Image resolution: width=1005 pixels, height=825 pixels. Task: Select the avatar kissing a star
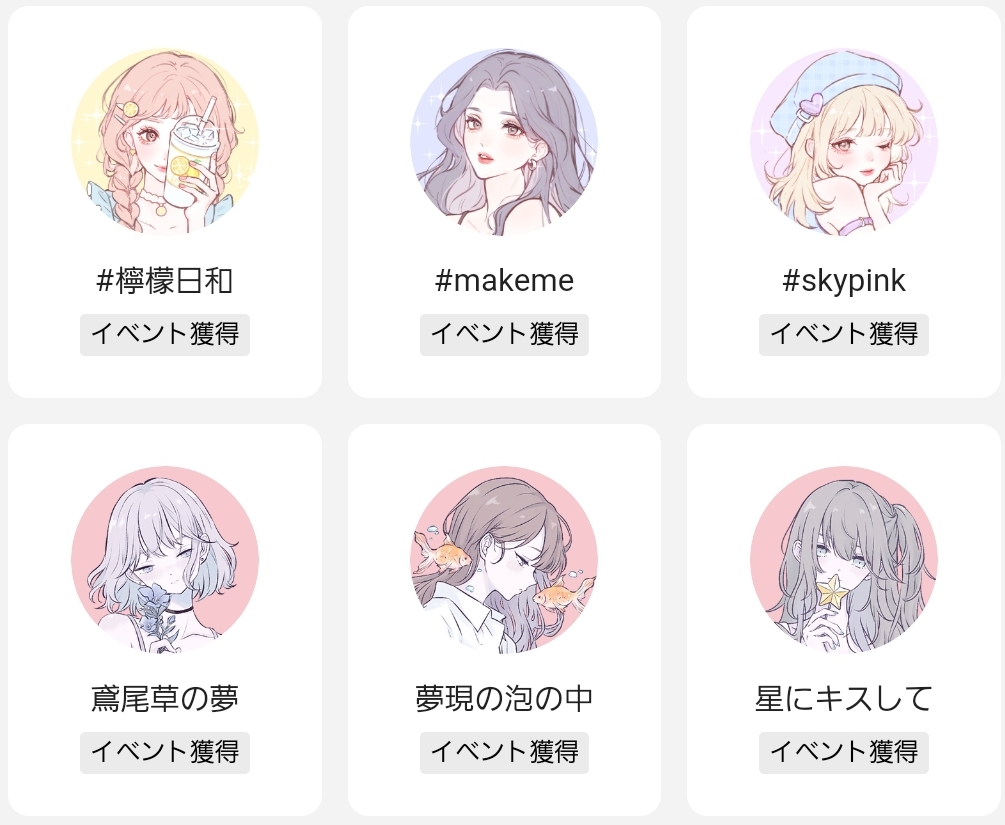(x=843, y=560)
